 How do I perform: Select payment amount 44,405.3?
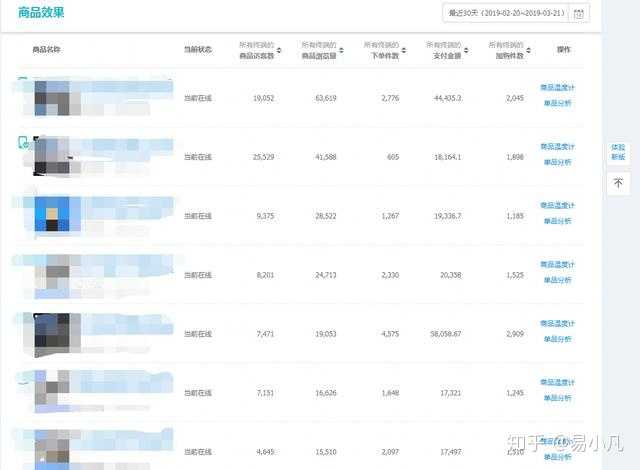point(448,98)
